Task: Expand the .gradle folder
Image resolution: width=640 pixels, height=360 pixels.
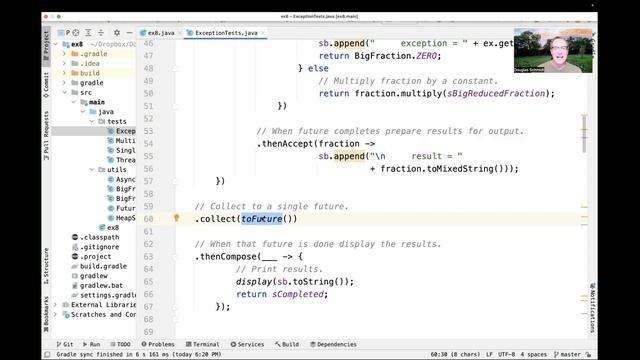Action: [64, 54]
